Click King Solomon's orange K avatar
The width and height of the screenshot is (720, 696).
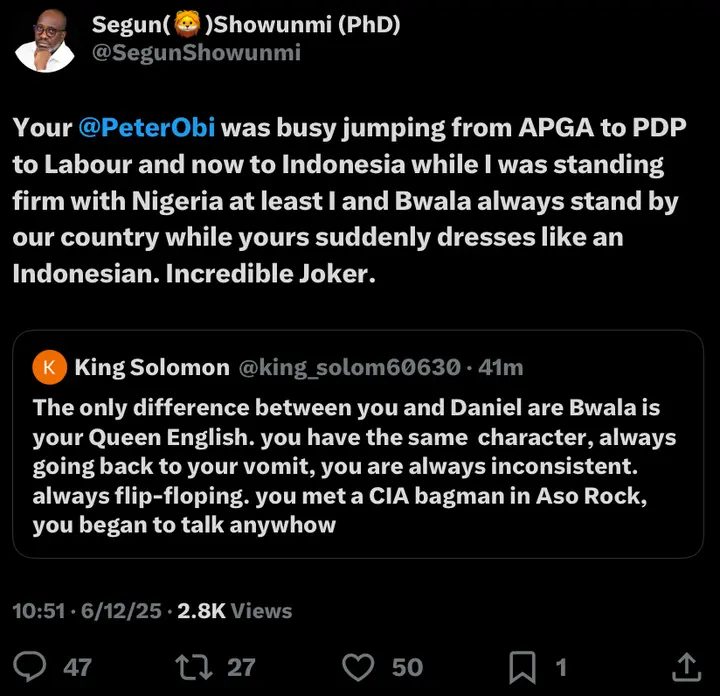pyautogui.click(x=49, y=368)
